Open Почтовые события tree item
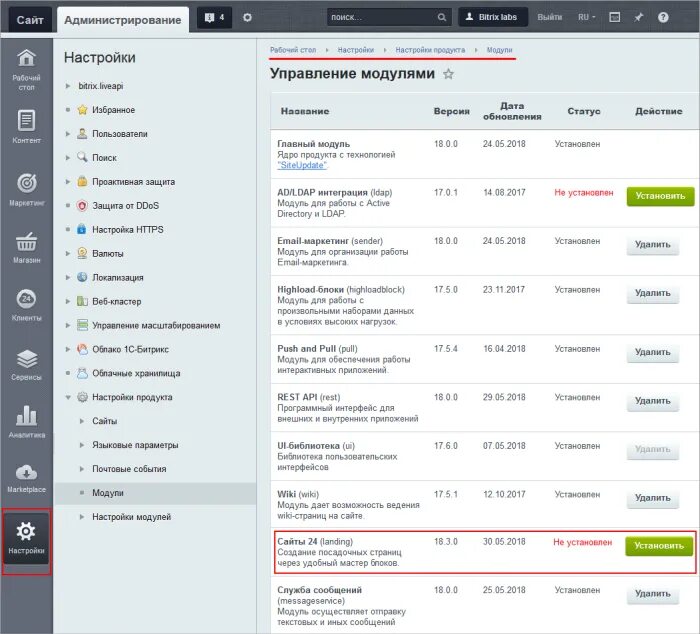 [129, 469]
